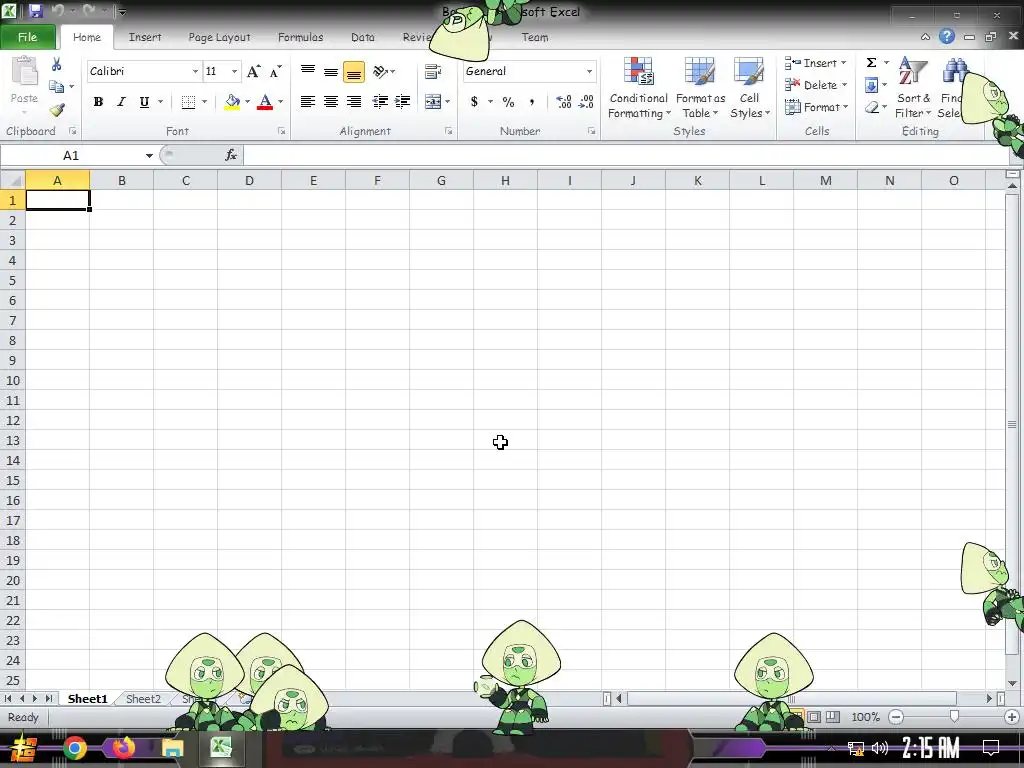The width and height of the screenshot is (1024, 768).
Task: Select row header 13
Action: click(13, 440)
